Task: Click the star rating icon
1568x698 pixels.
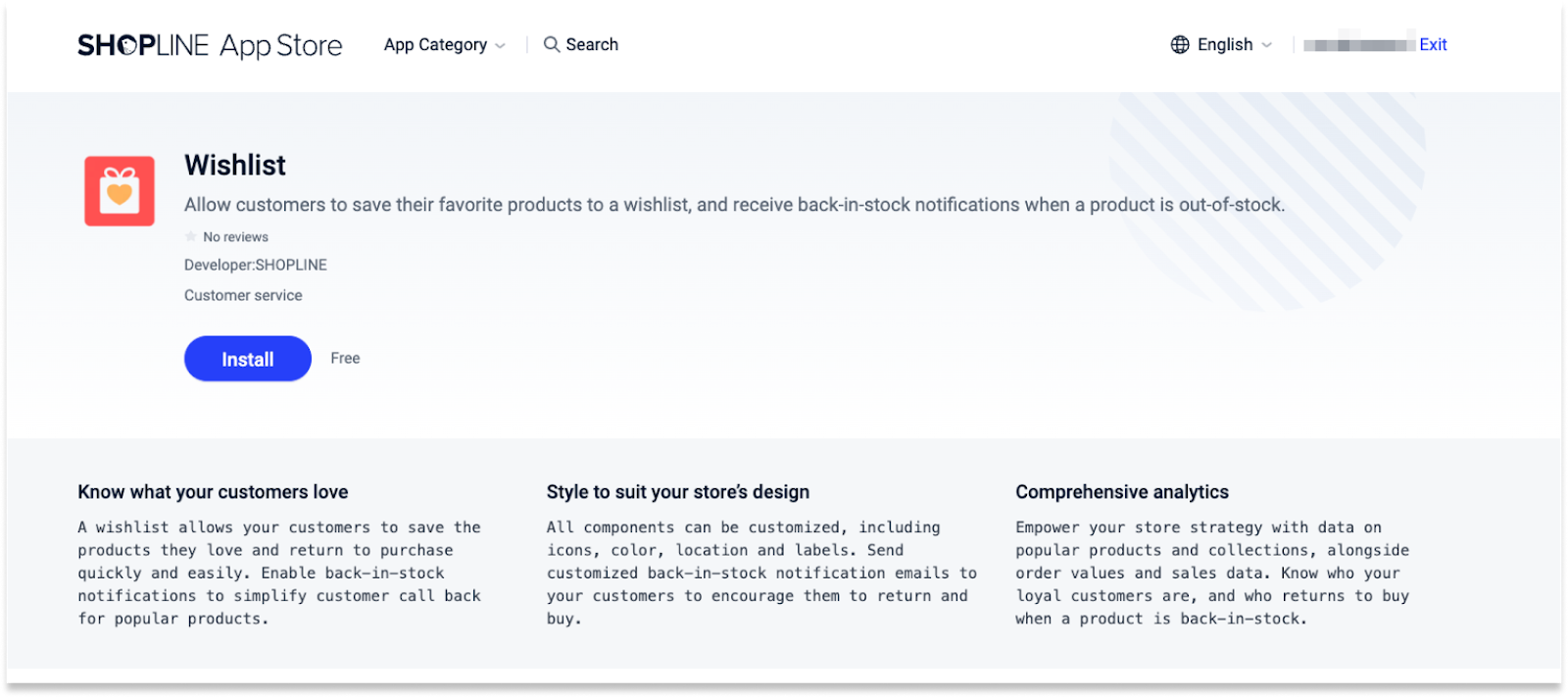Action: tap(191, 236)
